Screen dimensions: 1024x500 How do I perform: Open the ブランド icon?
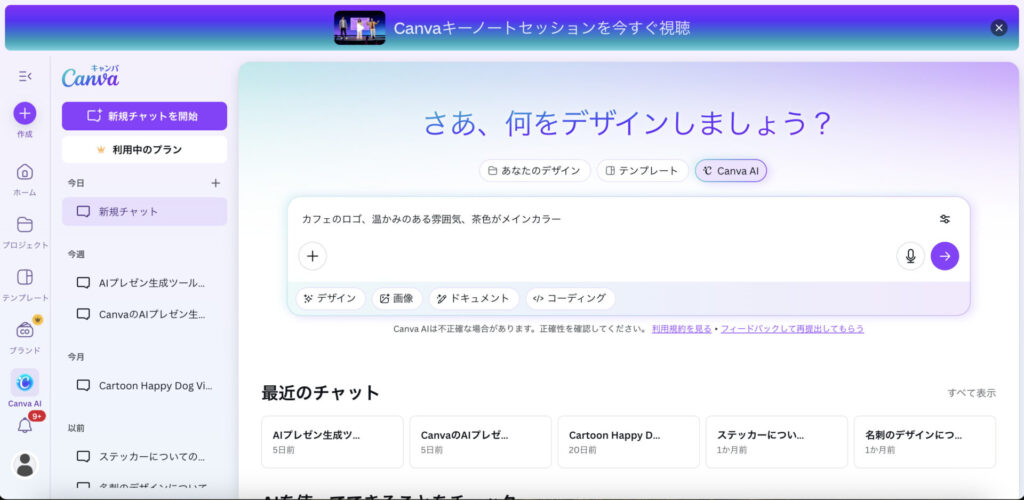[25, 330]
